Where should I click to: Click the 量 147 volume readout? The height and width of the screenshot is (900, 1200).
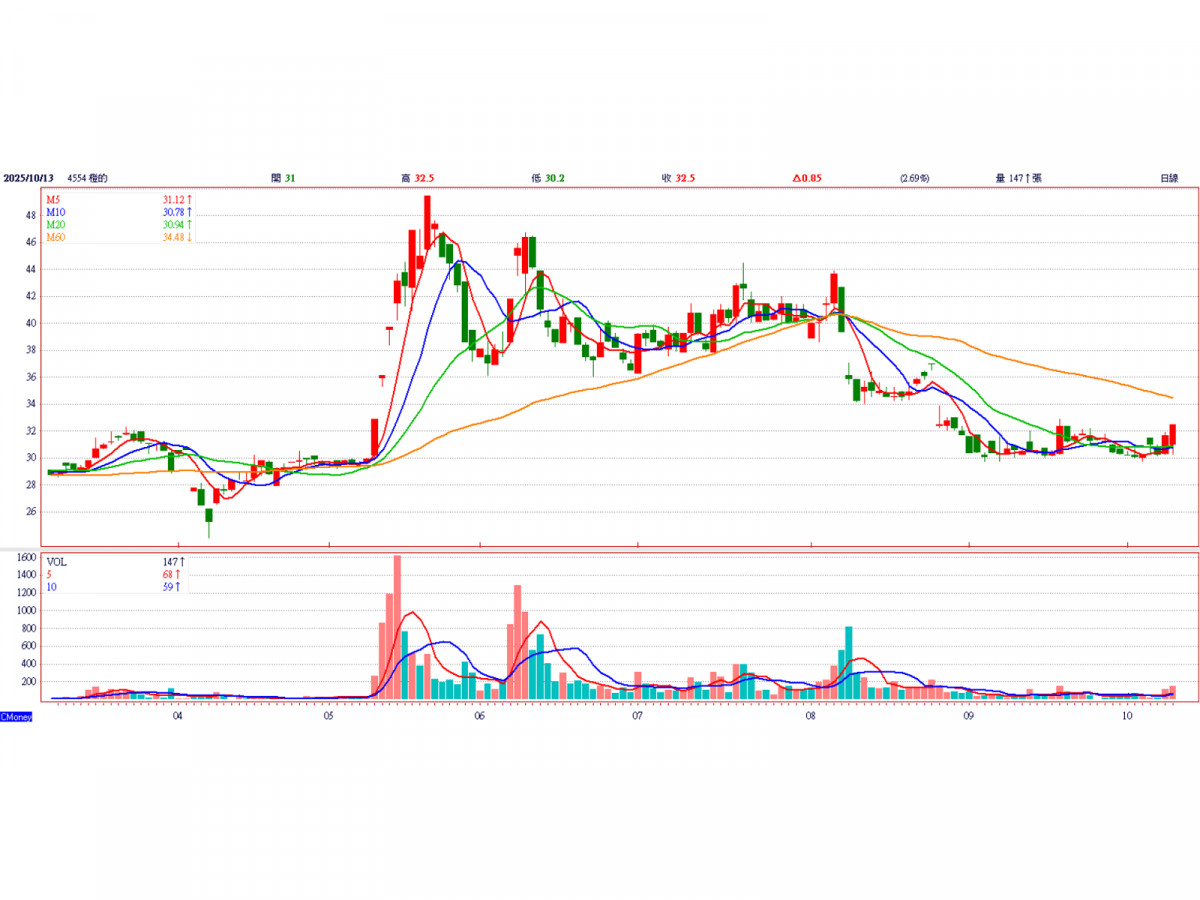[1018, 178]
